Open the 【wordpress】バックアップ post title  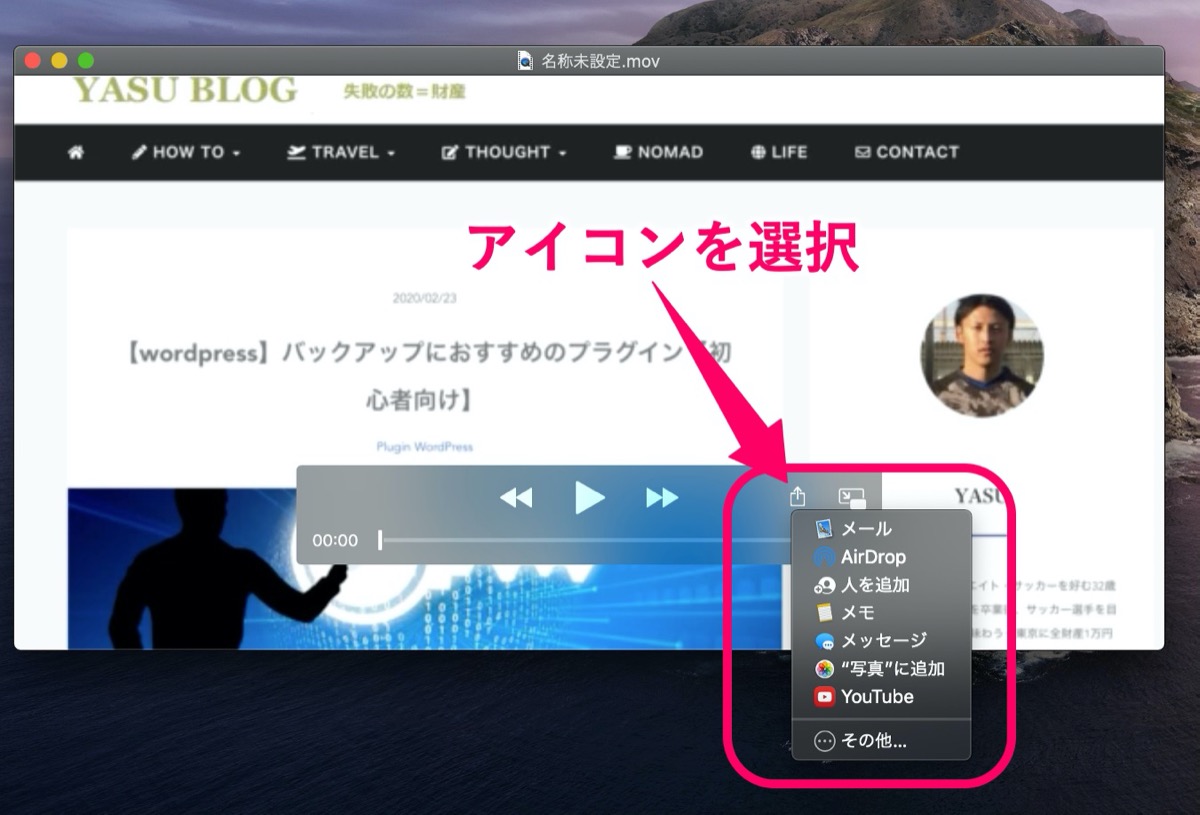tap(425, 376)
